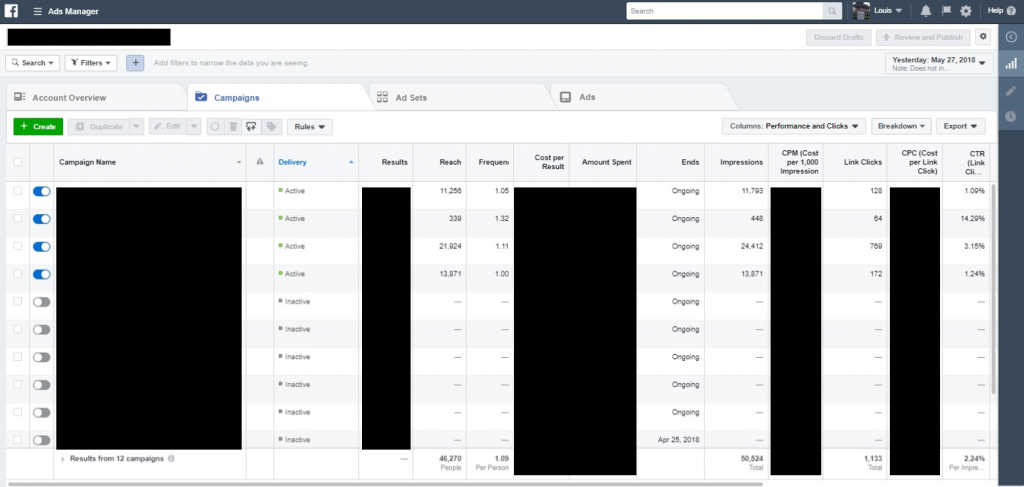Image resolution: width=1024 pixels, height=487 pixels.
Task: Open the Pages flag icon in top bar
Action: point(946,11)
